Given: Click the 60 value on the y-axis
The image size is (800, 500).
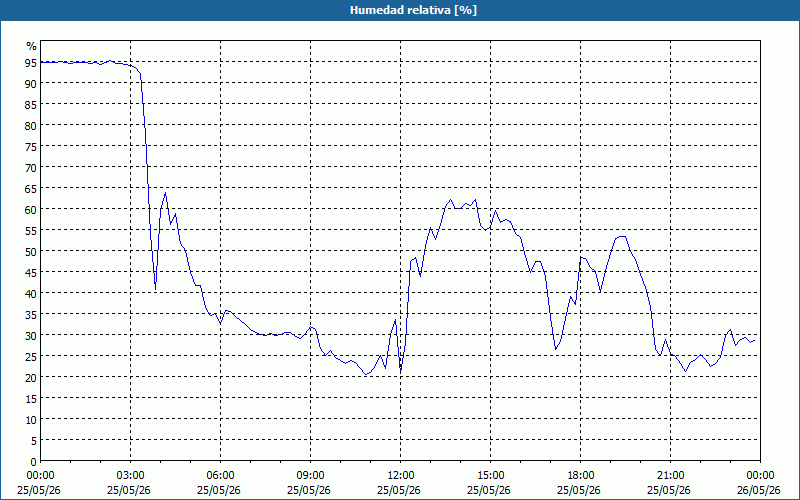Looking at the screenshot, I should pos(31,210).
